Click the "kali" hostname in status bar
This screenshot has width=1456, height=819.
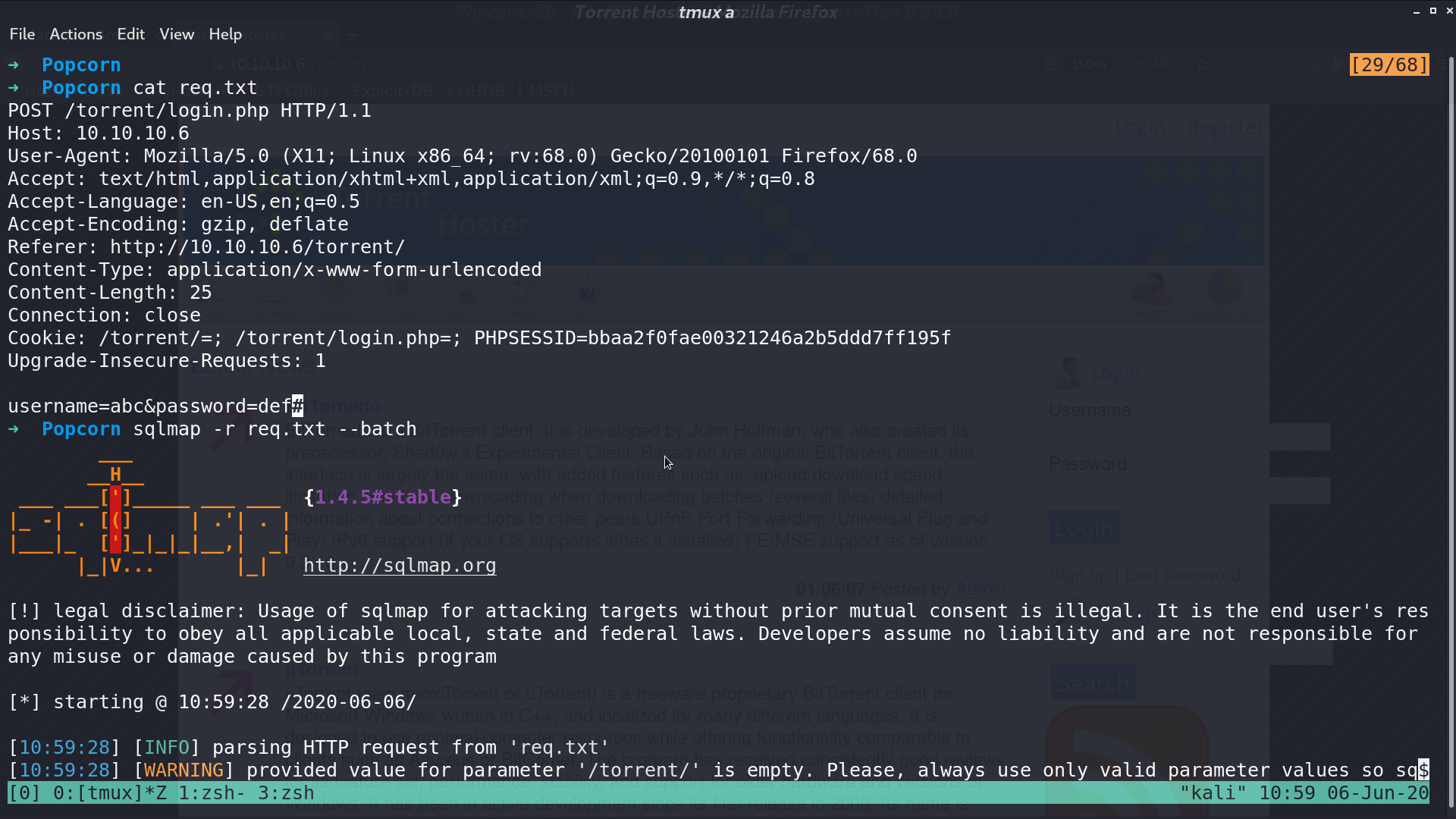tap(1213, 793)
